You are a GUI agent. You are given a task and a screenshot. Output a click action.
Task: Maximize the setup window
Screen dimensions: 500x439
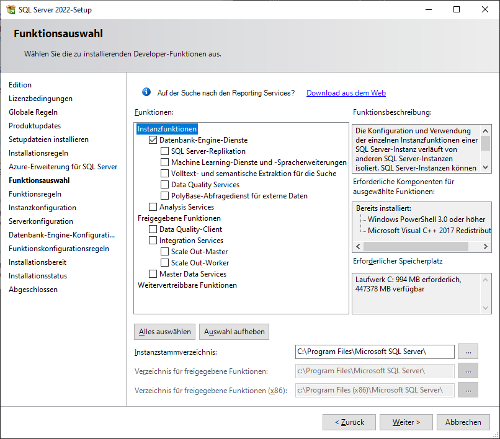tap(457, 9)
